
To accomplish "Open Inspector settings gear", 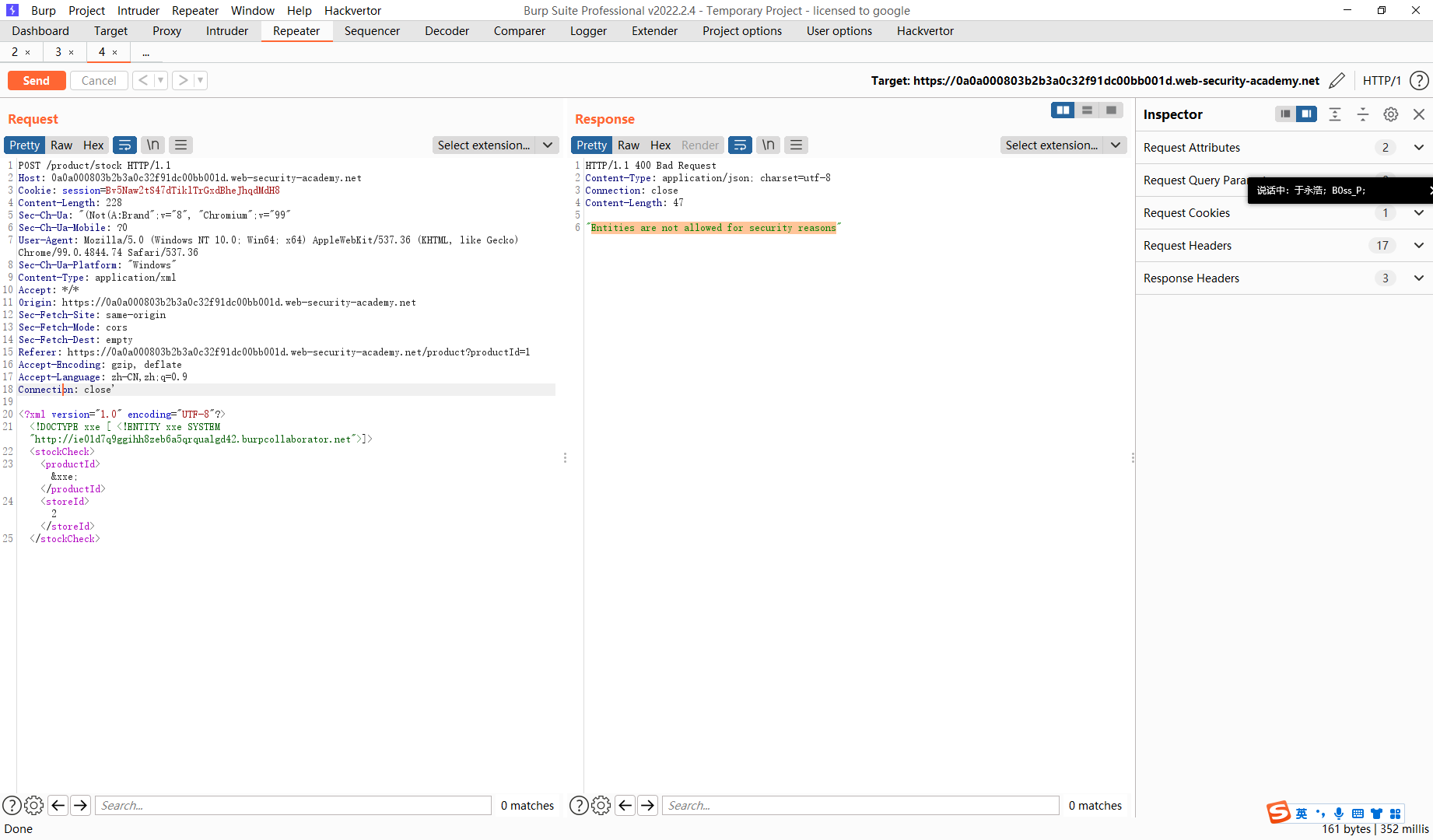I will 1391,114.
